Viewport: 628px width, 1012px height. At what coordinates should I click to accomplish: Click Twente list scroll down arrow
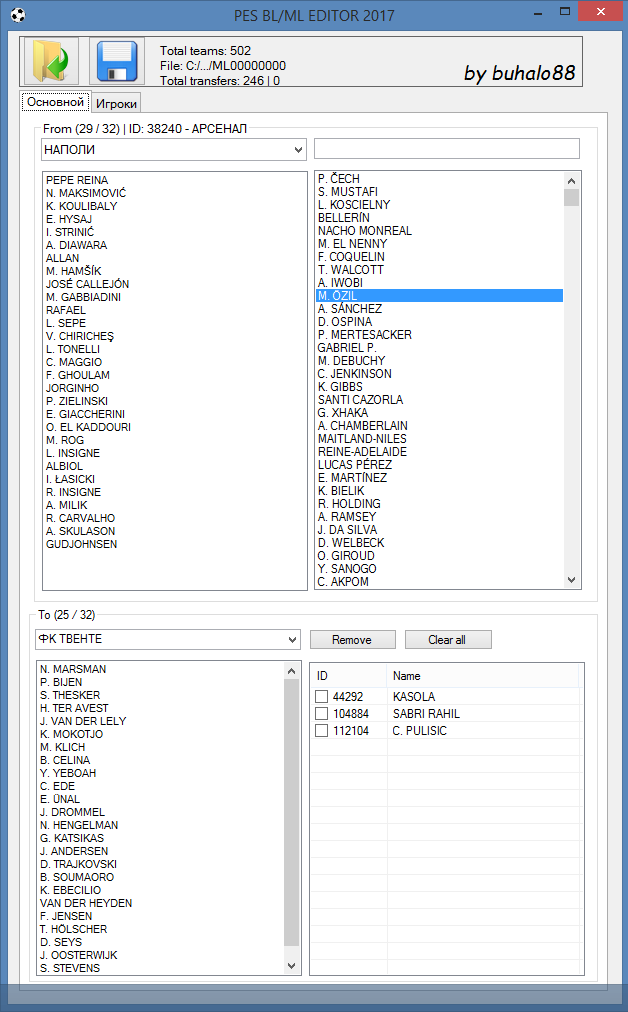291,966
